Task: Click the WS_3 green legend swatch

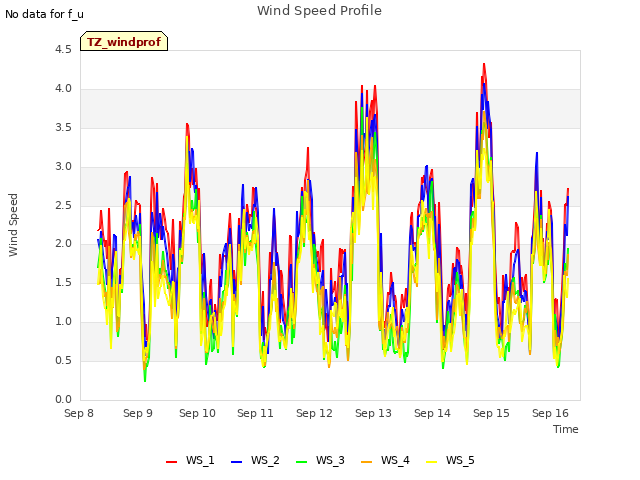Action: tap(301, 461)
